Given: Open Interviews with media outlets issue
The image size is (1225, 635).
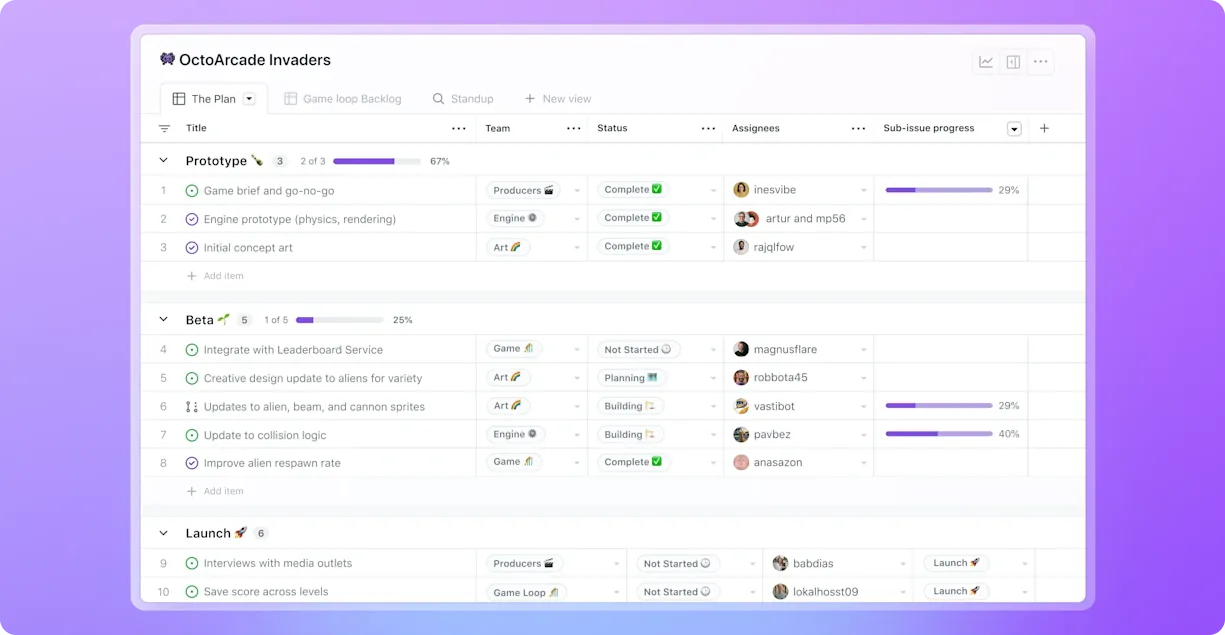Looking at the screenshot, I should (278, 563).
